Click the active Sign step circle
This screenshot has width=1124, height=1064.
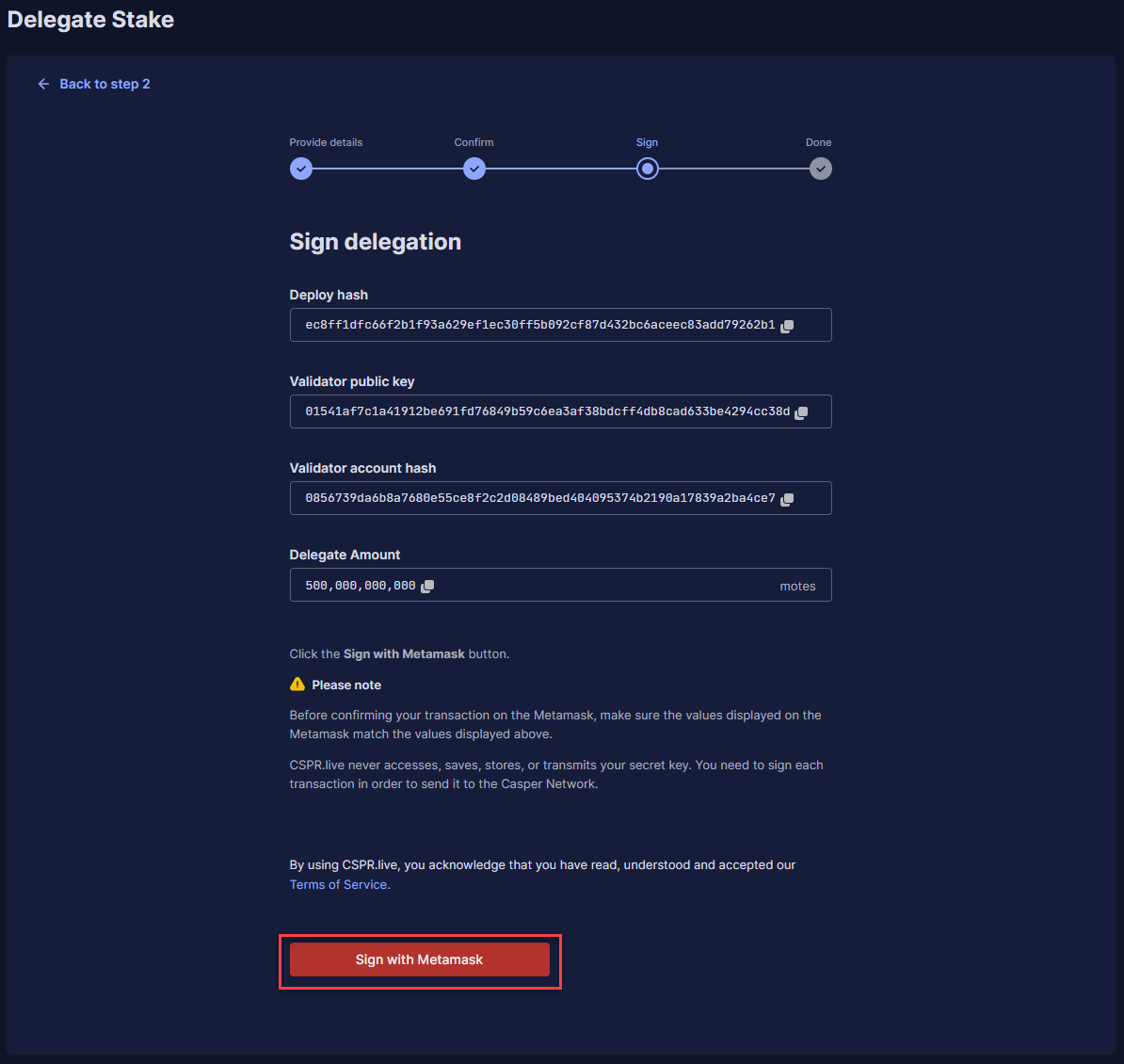pos(648,169)
